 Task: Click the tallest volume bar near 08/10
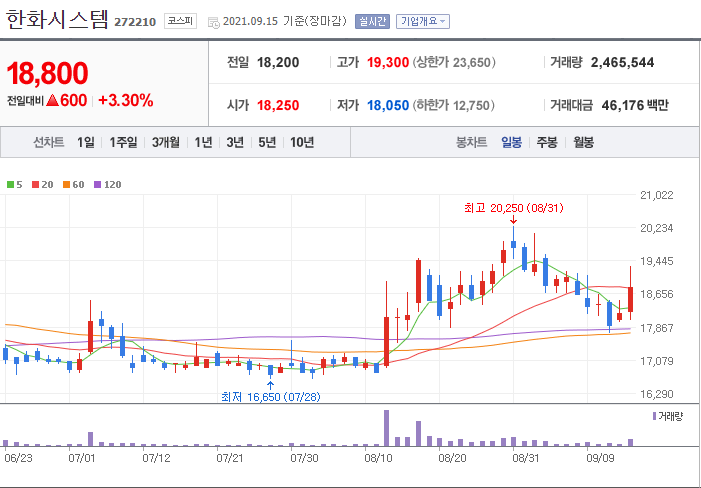click(386, 428)
